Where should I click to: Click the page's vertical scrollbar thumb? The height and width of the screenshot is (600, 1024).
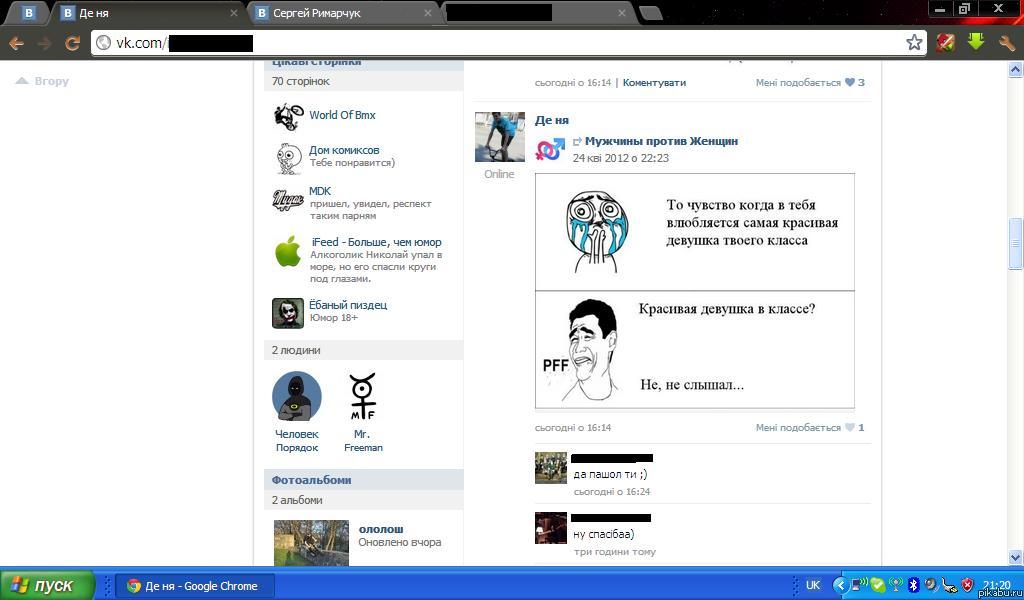coord(1016,243)
